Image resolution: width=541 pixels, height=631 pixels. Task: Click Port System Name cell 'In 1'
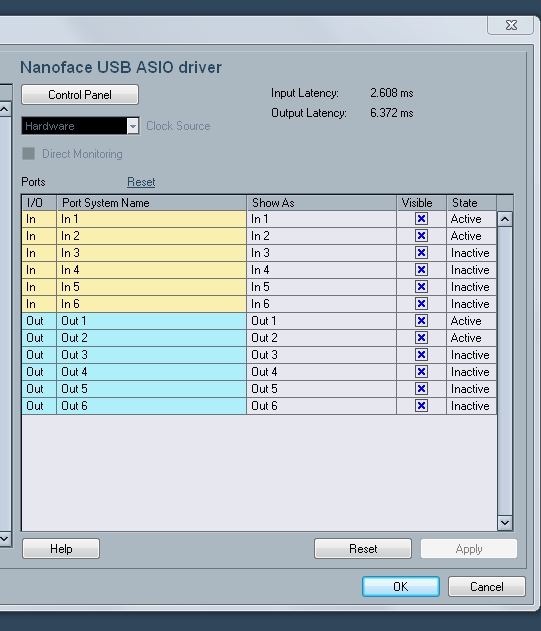(151, 219)
